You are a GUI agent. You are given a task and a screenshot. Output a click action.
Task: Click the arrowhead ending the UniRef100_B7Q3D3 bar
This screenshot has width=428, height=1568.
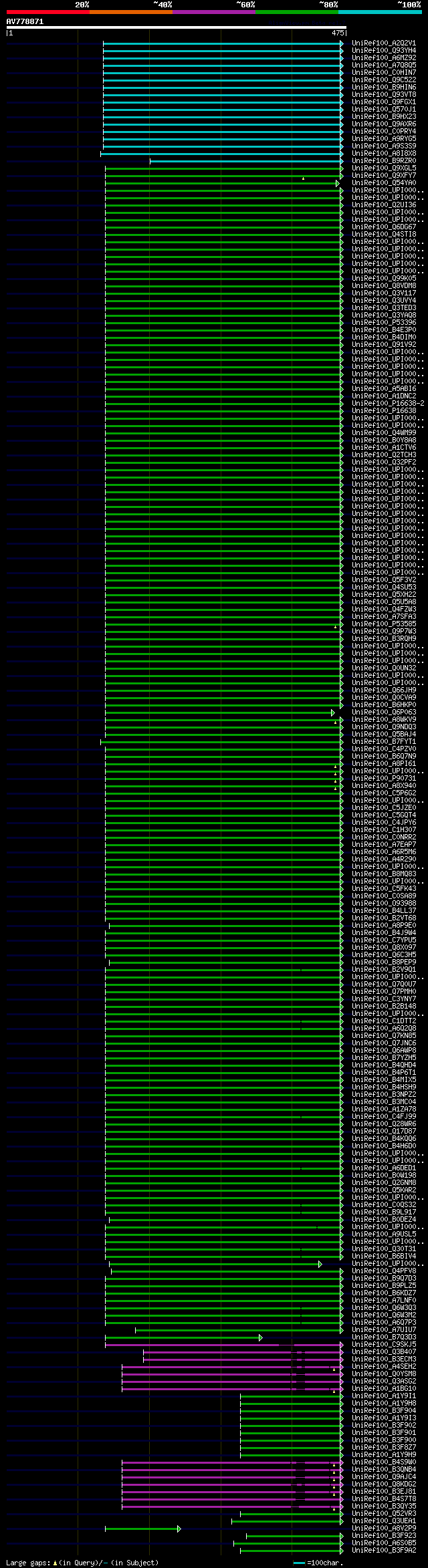click(x=261, y=1337)
